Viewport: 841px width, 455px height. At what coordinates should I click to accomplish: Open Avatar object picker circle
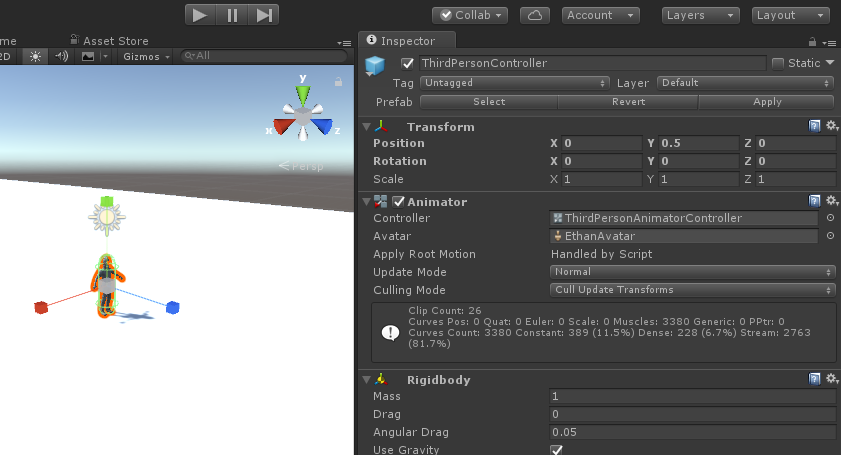(830, 236)
